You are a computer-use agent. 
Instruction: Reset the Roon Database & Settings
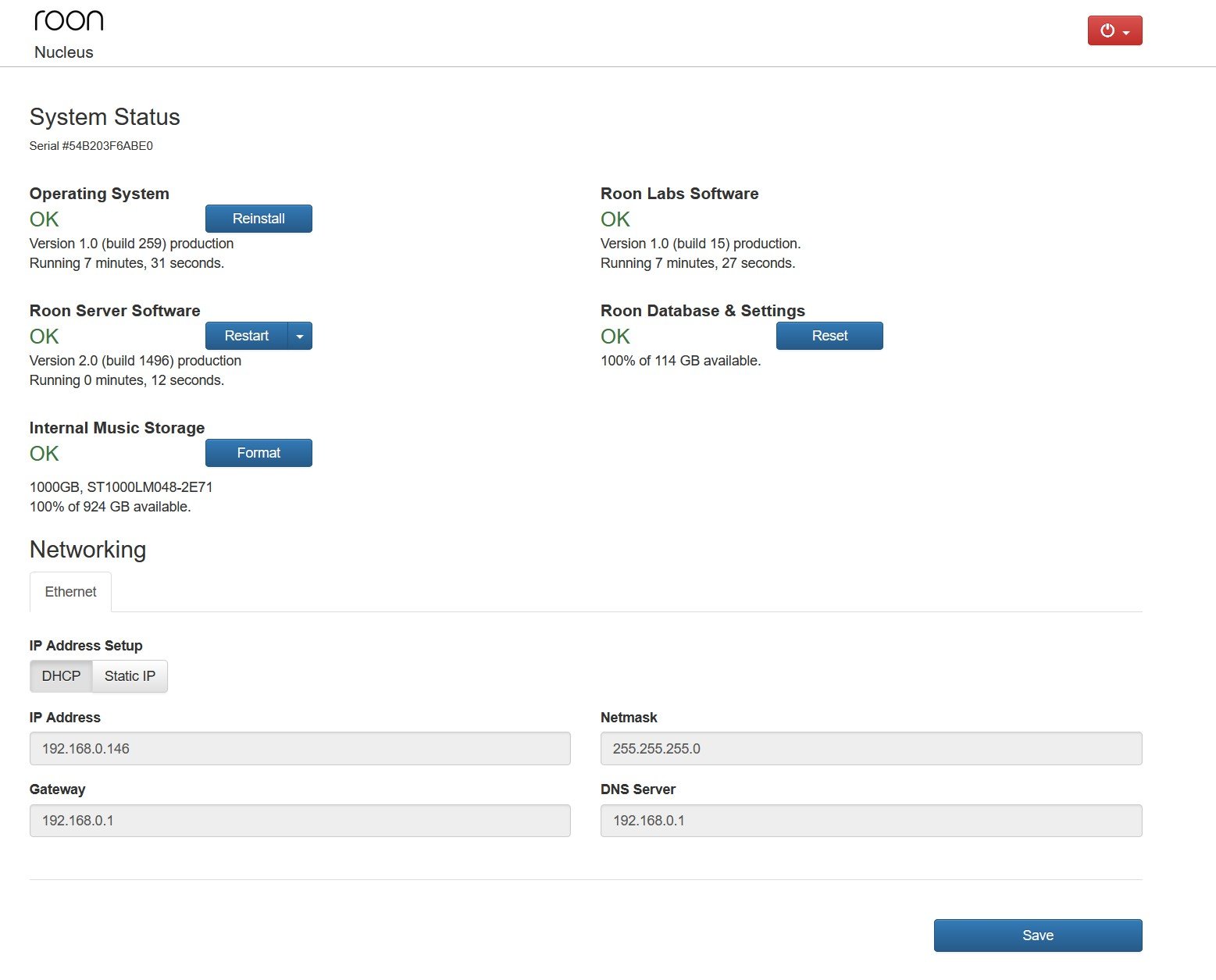[829, 336]
